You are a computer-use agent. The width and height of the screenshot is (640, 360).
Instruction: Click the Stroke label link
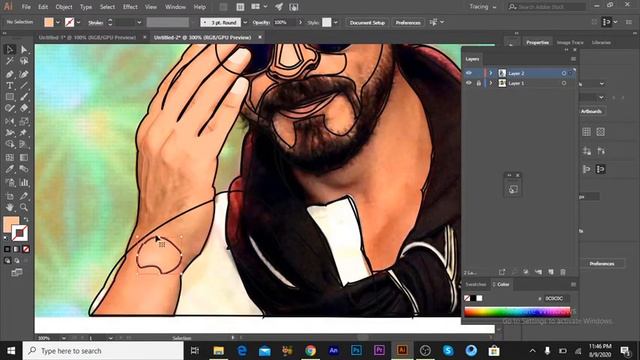point(96,23)
